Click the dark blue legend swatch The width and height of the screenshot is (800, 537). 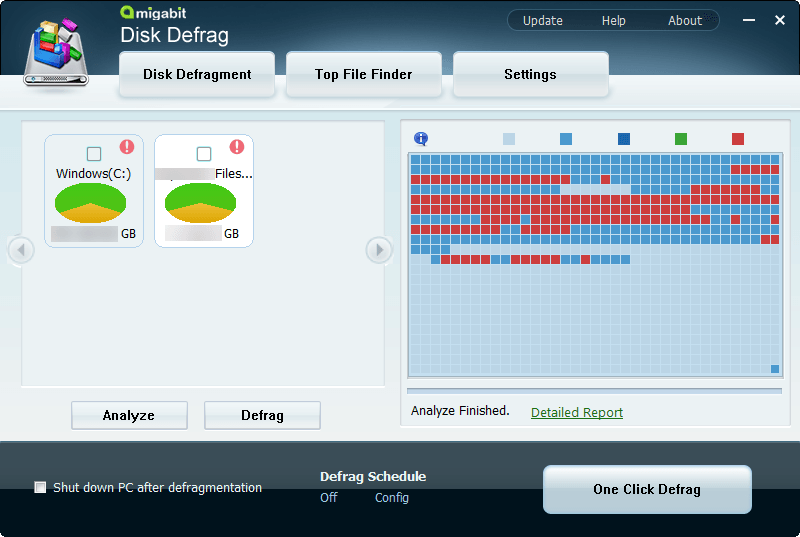(623, 139)
